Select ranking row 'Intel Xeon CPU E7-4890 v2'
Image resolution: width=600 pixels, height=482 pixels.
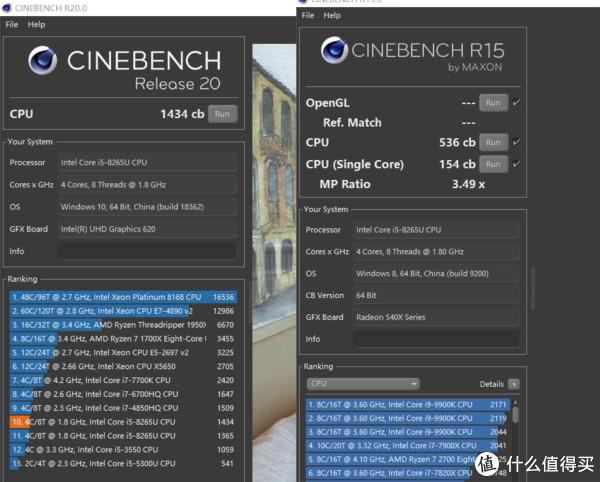coord(123,311)
